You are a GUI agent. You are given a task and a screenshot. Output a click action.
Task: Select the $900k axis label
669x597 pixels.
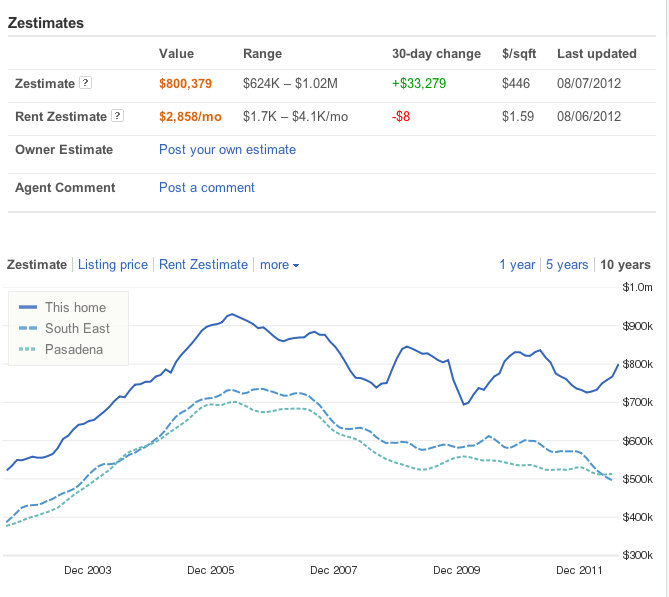pyautogui.click(x=637, y=326)
